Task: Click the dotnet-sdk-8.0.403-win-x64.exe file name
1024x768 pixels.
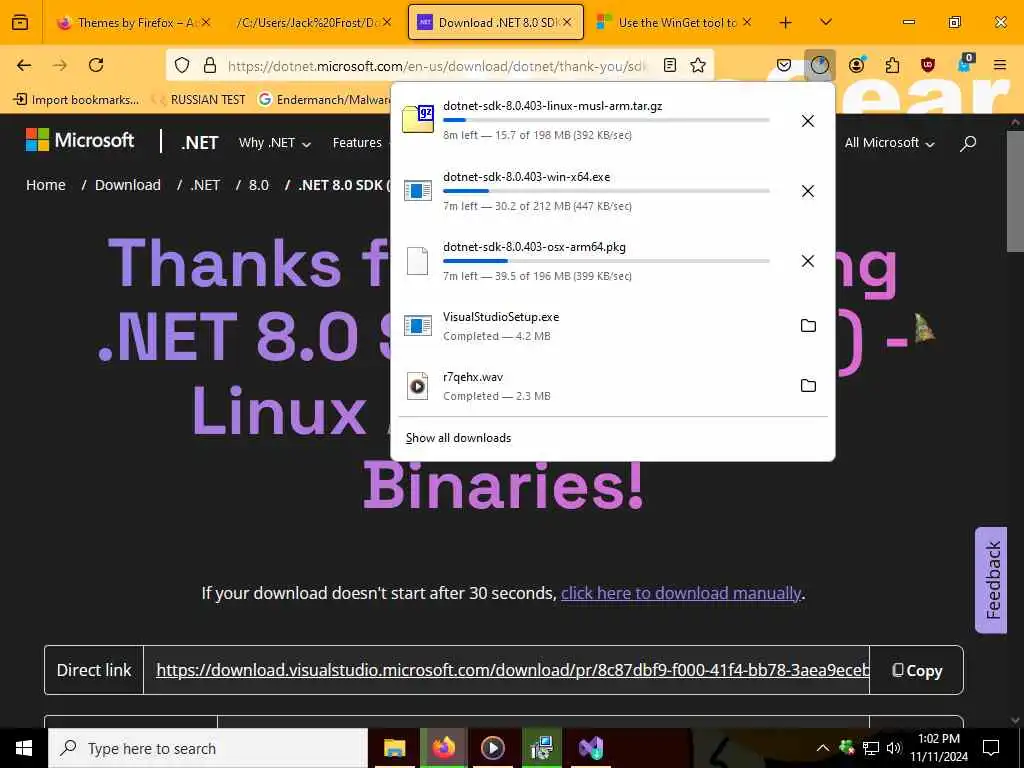Action: click(526, 176)
